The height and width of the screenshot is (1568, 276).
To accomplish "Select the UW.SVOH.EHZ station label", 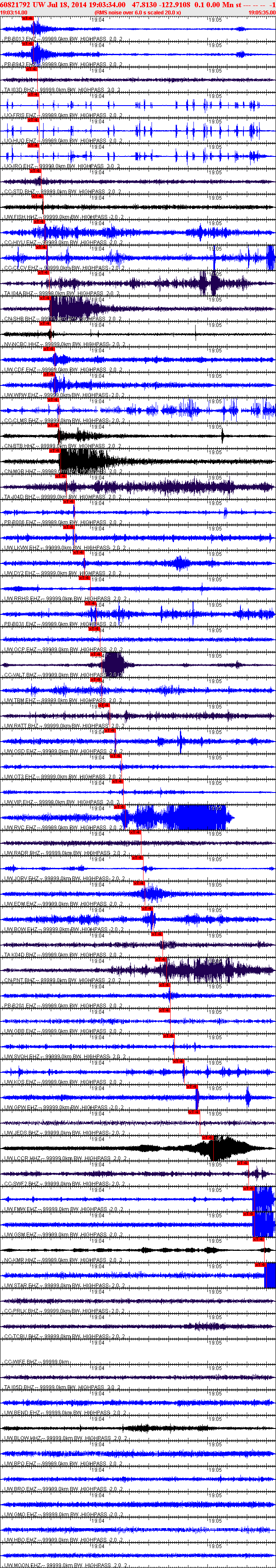I will point(64,1057).
